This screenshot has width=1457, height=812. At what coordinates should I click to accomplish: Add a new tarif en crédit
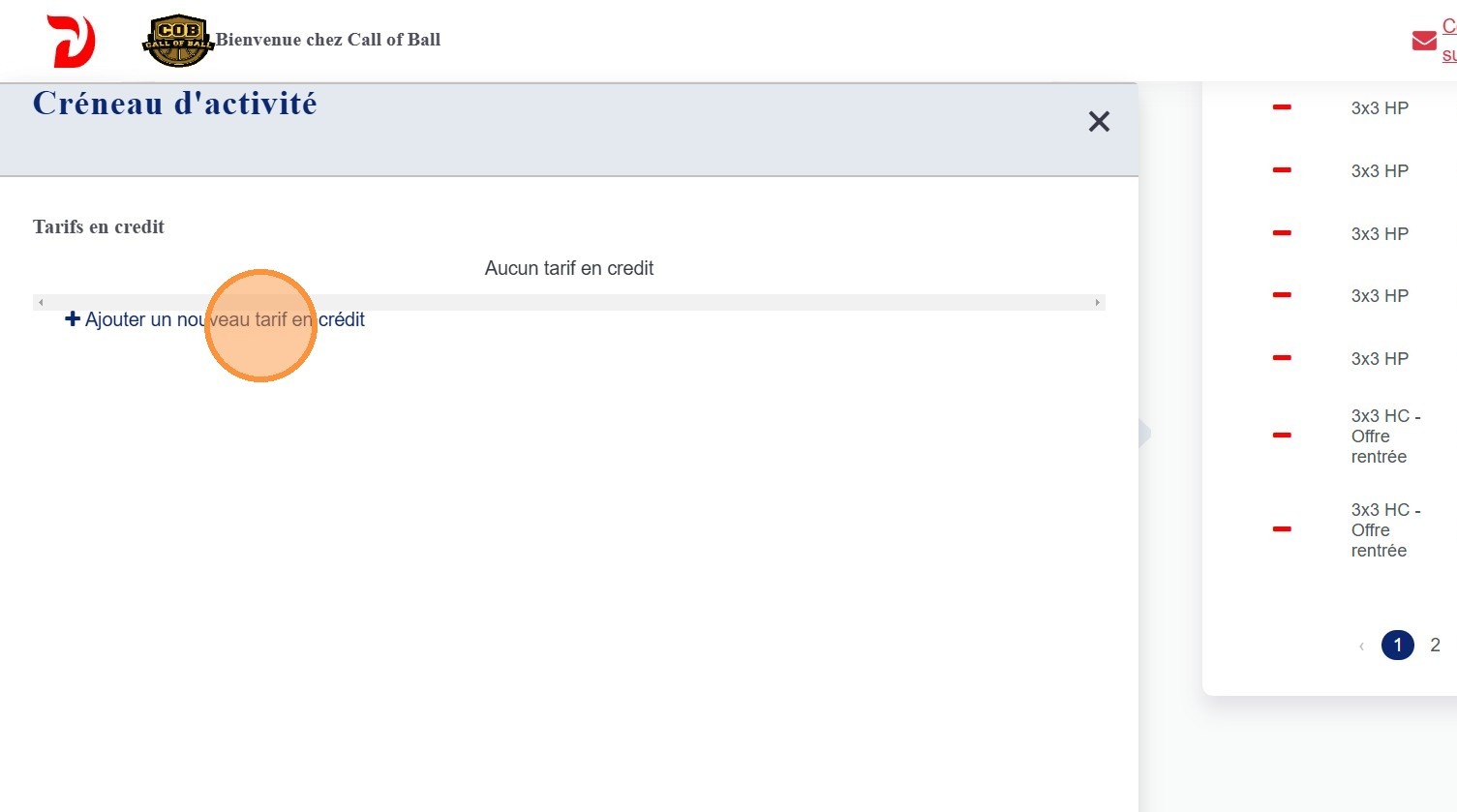tap(215, 319)
